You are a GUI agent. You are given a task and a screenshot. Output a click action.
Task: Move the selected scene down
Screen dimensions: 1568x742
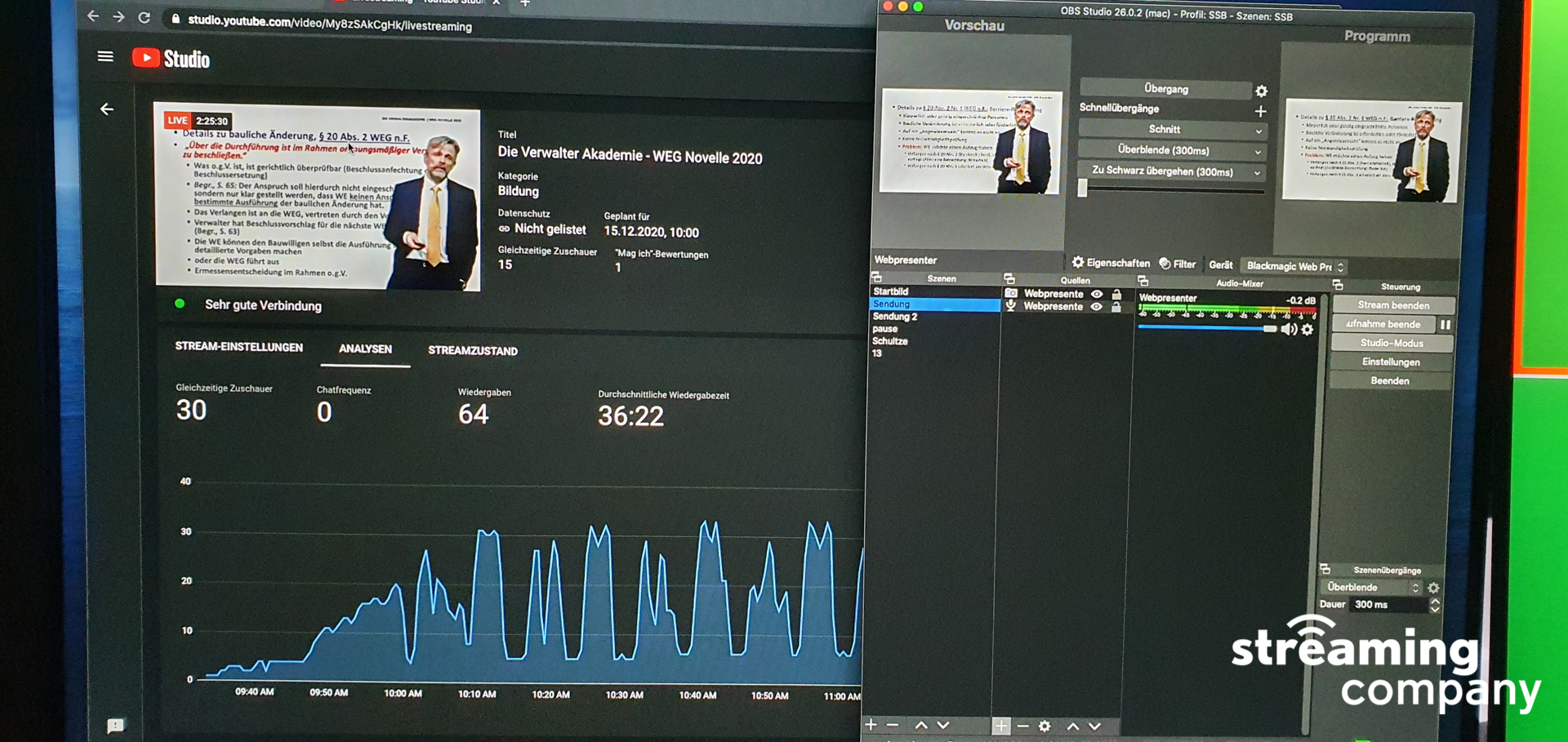pos(943,725)
